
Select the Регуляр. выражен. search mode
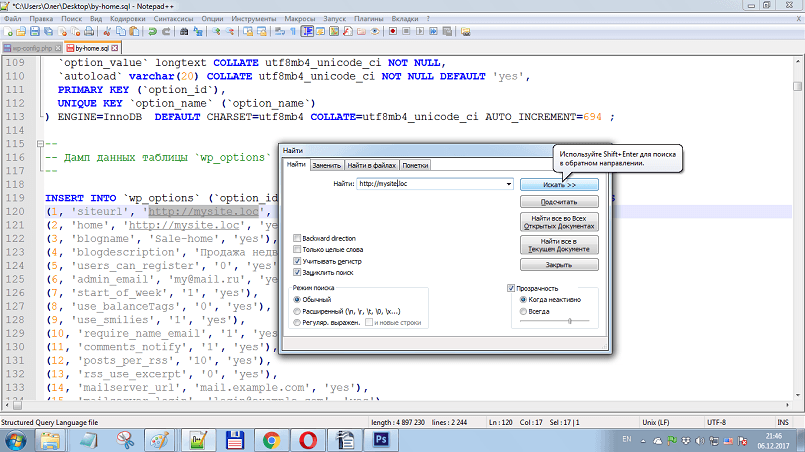tap(296, 323)
